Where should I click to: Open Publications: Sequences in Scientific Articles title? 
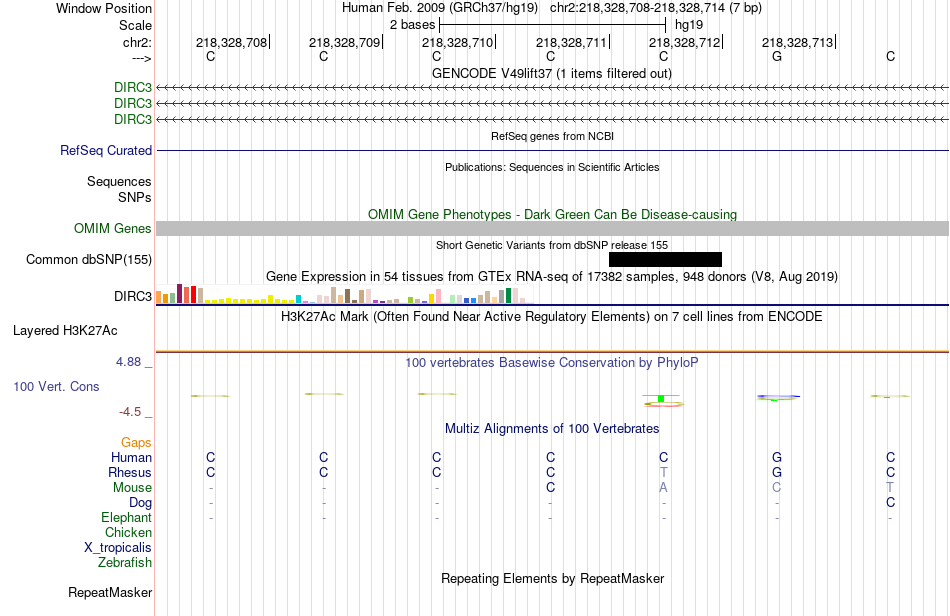click(x=552, y=167)
